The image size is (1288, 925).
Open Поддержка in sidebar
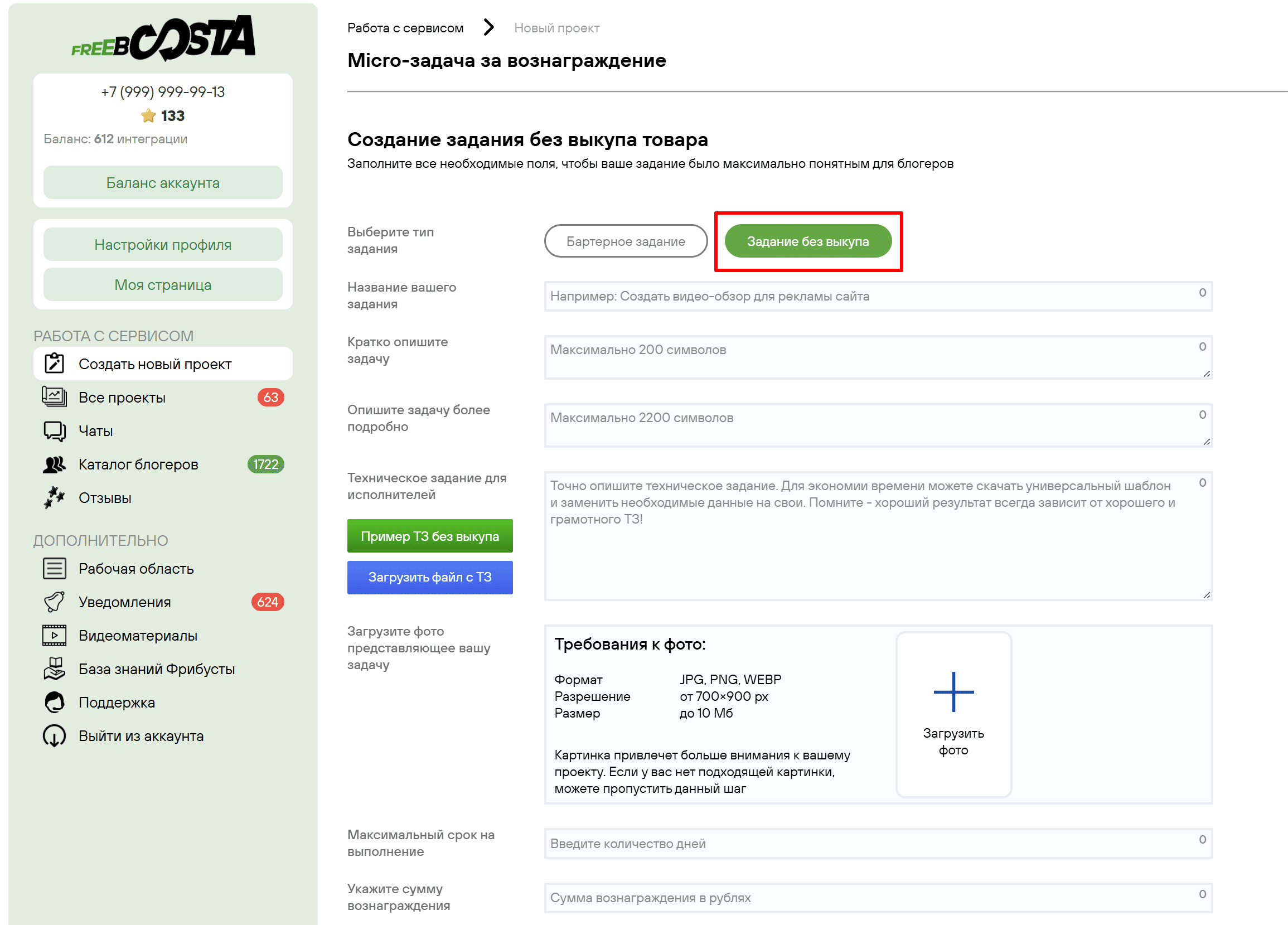coord(163,702)
